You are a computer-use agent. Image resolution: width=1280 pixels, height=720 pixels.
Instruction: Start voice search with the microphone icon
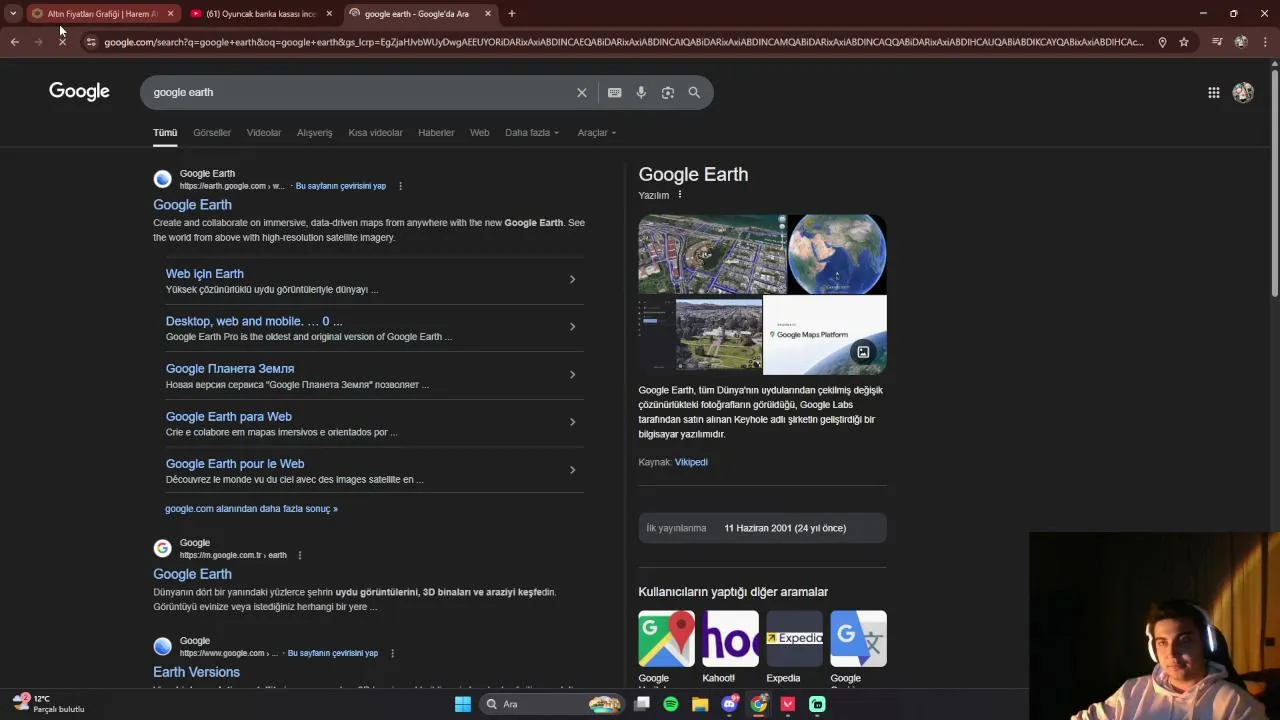click(641, 92)
